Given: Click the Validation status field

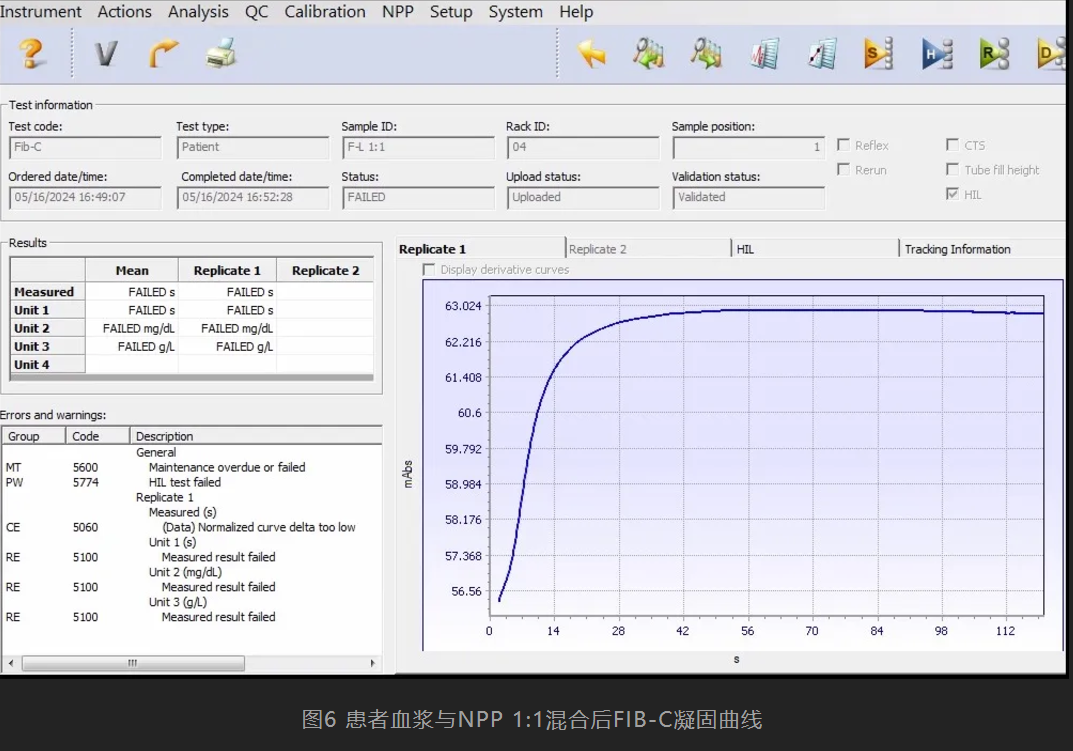Looking at the screenshot, I should pos(749,197).
